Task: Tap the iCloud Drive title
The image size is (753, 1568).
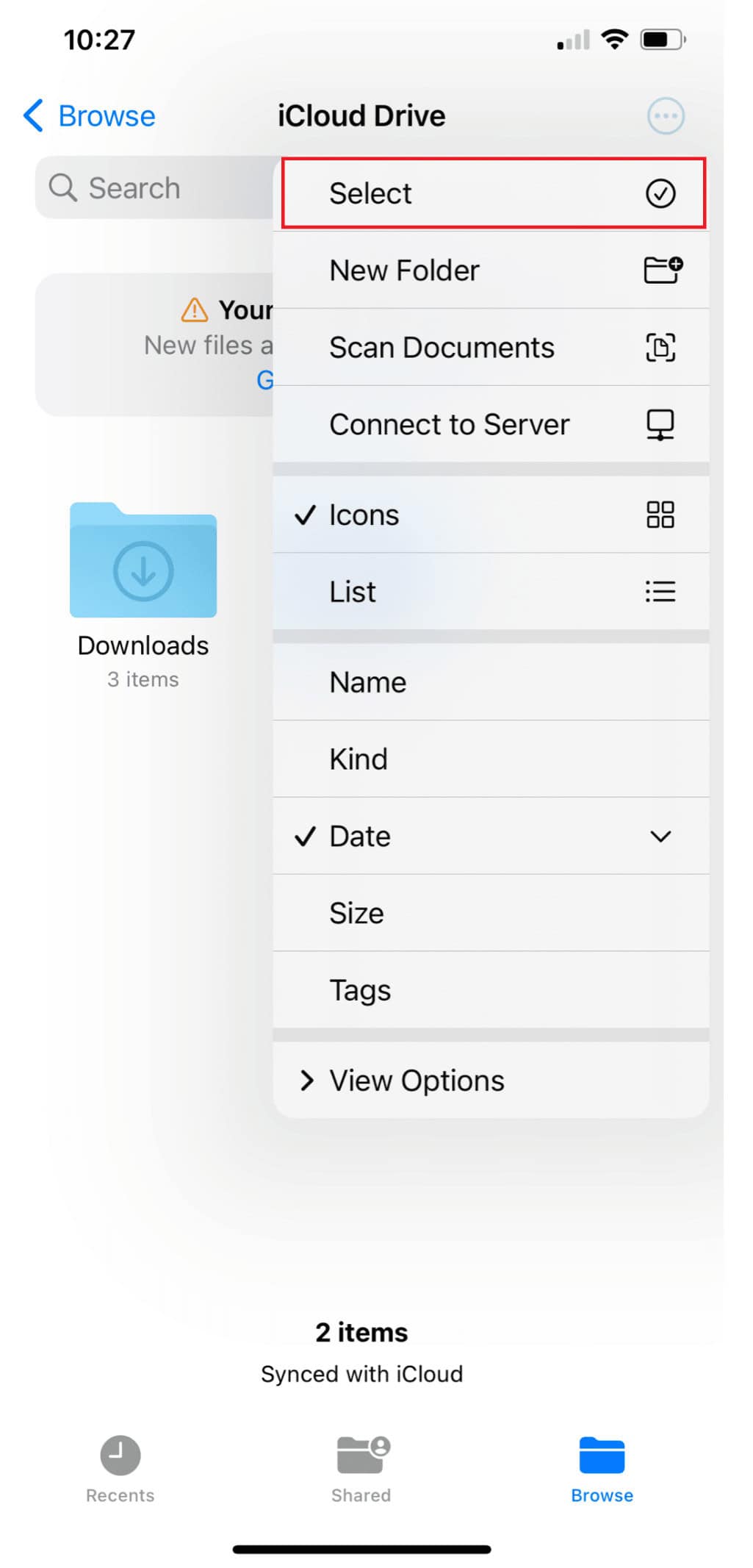Action: coord(361,116)
